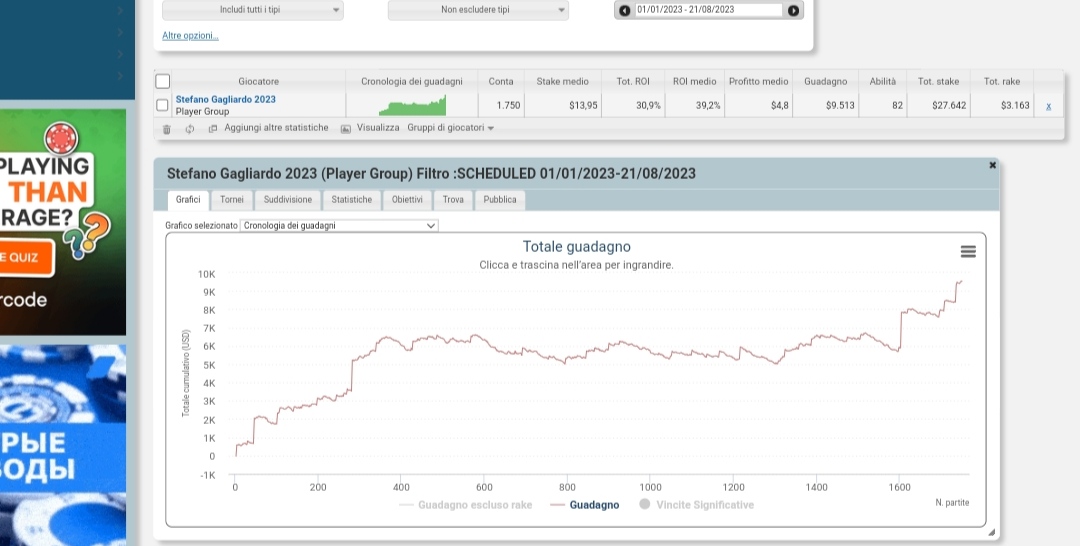The height and width of the screenshot is (546, 1080).
Task: Sort by Profitto medio column header
Action: pos(758,81)
